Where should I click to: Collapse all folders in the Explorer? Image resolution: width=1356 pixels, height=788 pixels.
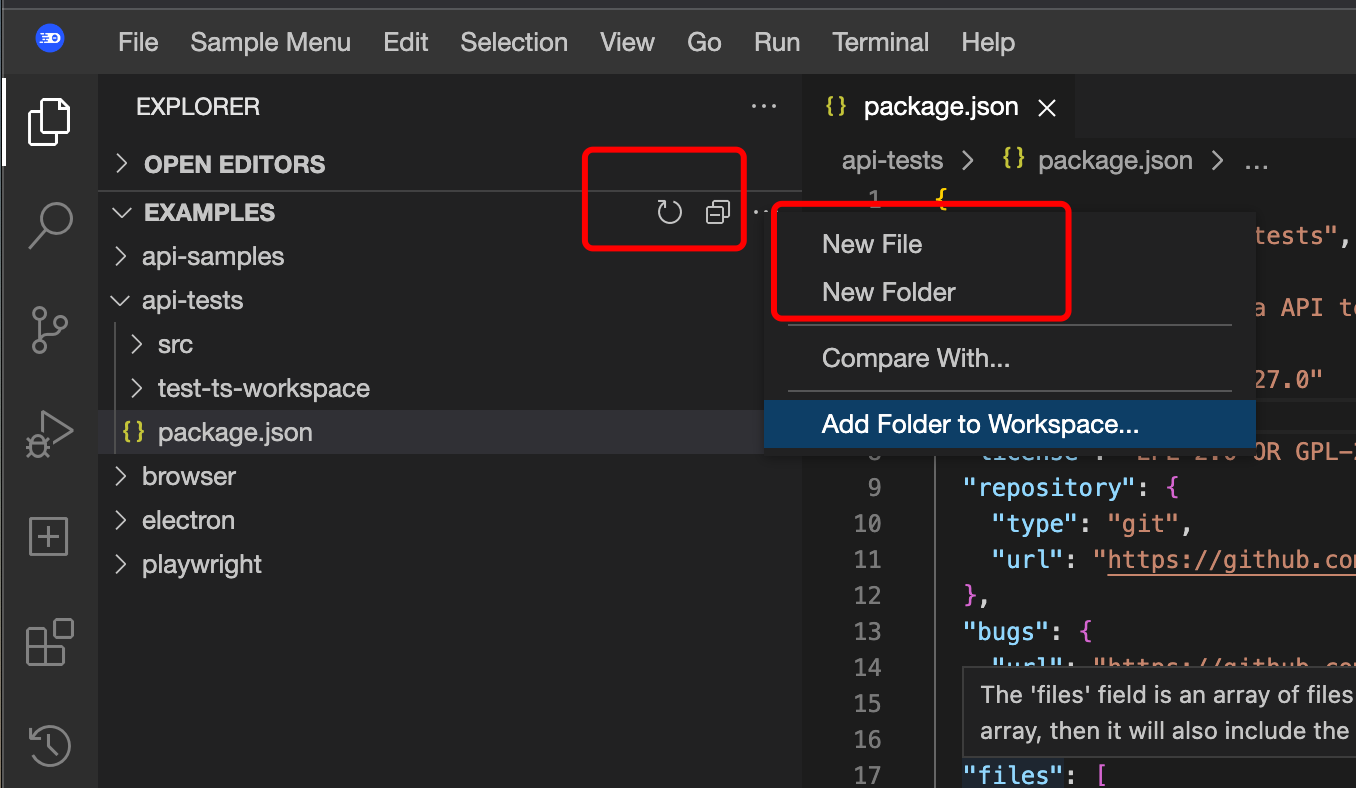(x=717, y=212)
